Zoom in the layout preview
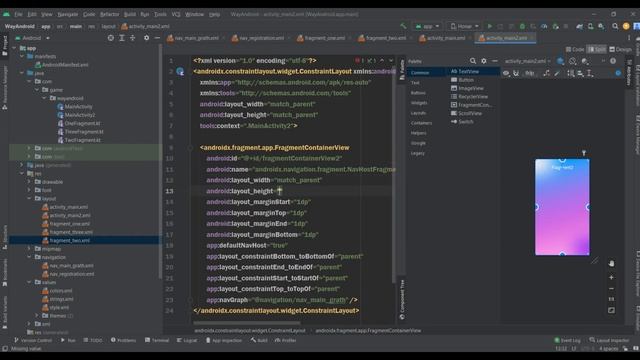640x360 pixels. click(611, 278)
